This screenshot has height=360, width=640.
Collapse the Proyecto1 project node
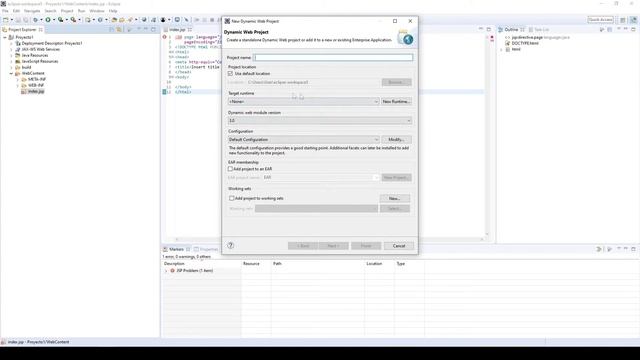coord(5,37)
